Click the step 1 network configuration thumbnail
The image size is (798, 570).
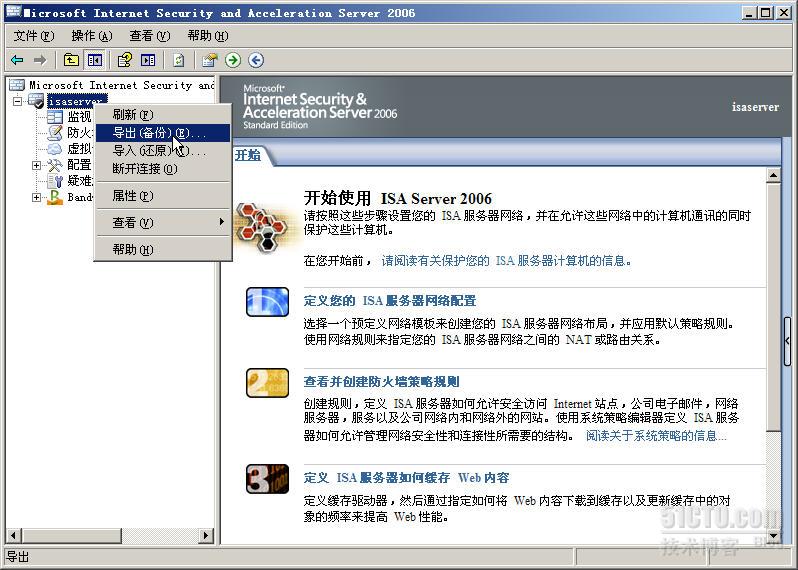[268, 302]
